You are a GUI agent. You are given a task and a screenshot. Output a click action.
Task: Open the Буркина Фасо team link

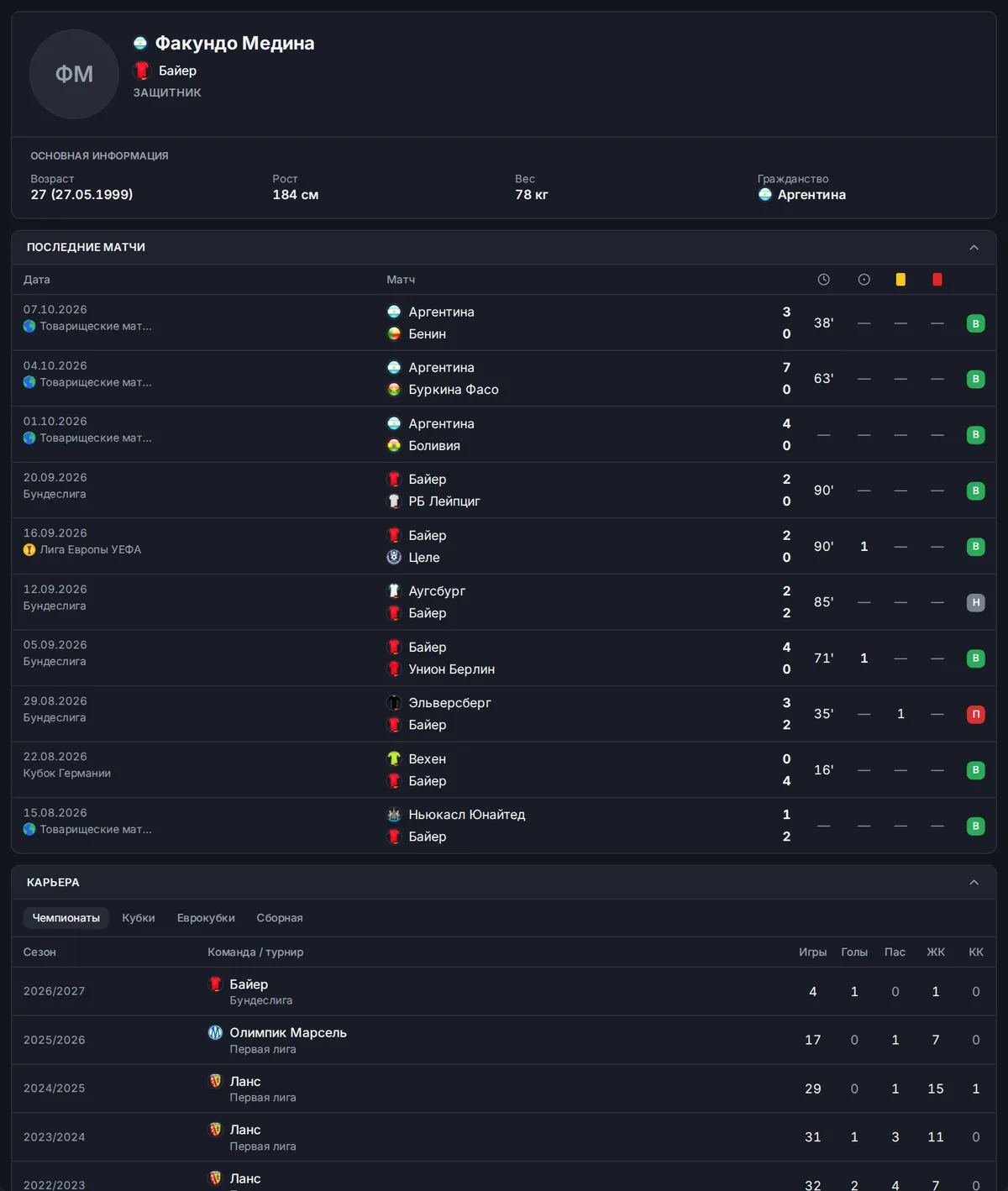(x=454, y=390)
